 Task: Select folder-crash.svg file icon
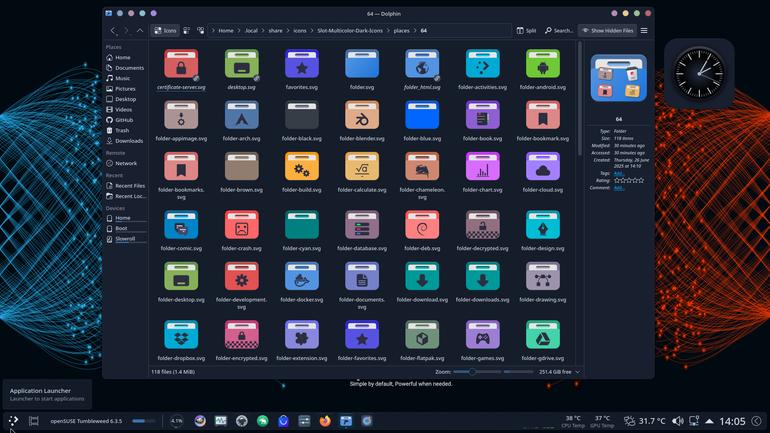pyautogui.click(x=241, y=225)
